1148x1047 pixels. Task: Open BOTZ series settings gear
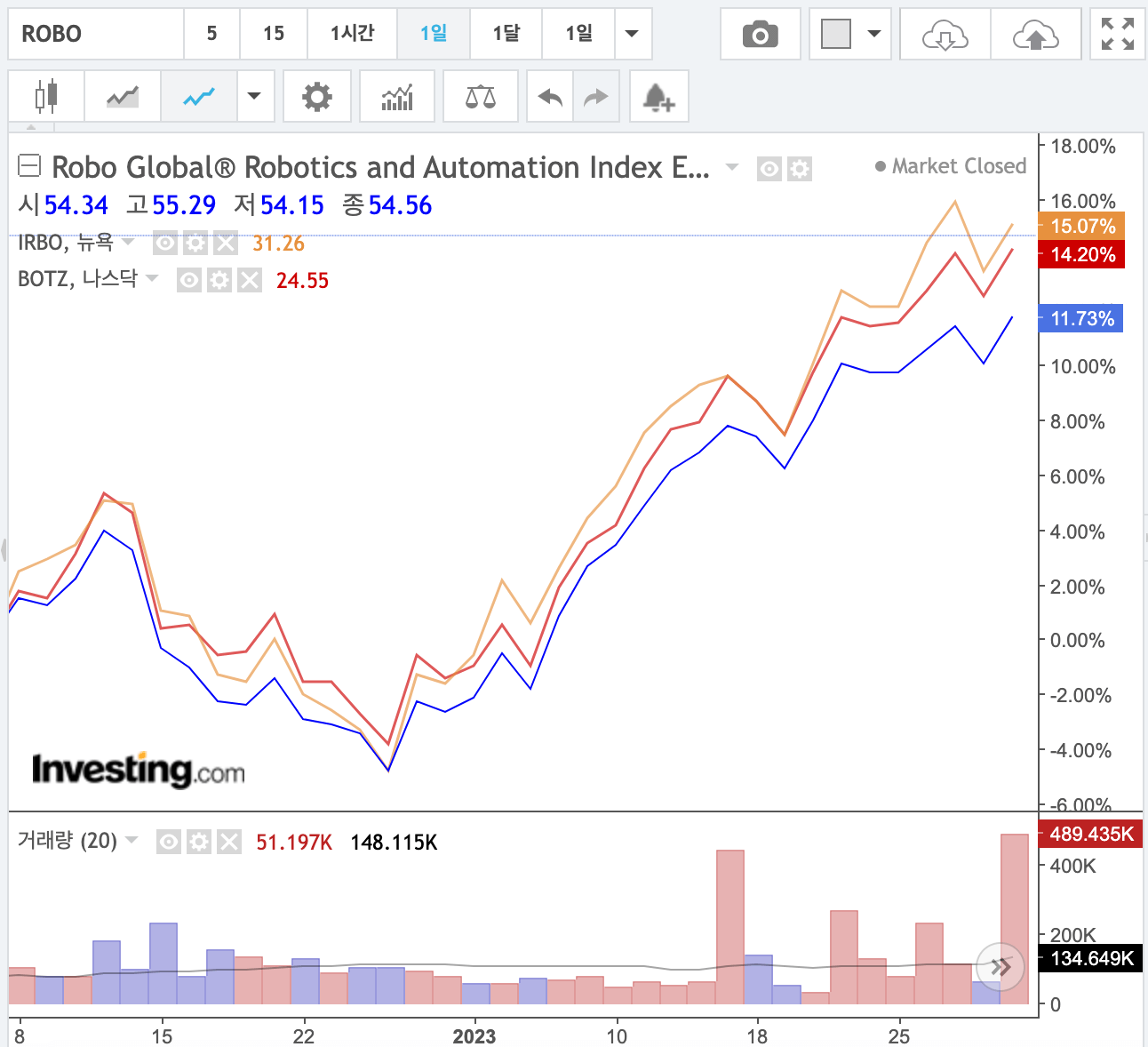click(x=219, y=280)
